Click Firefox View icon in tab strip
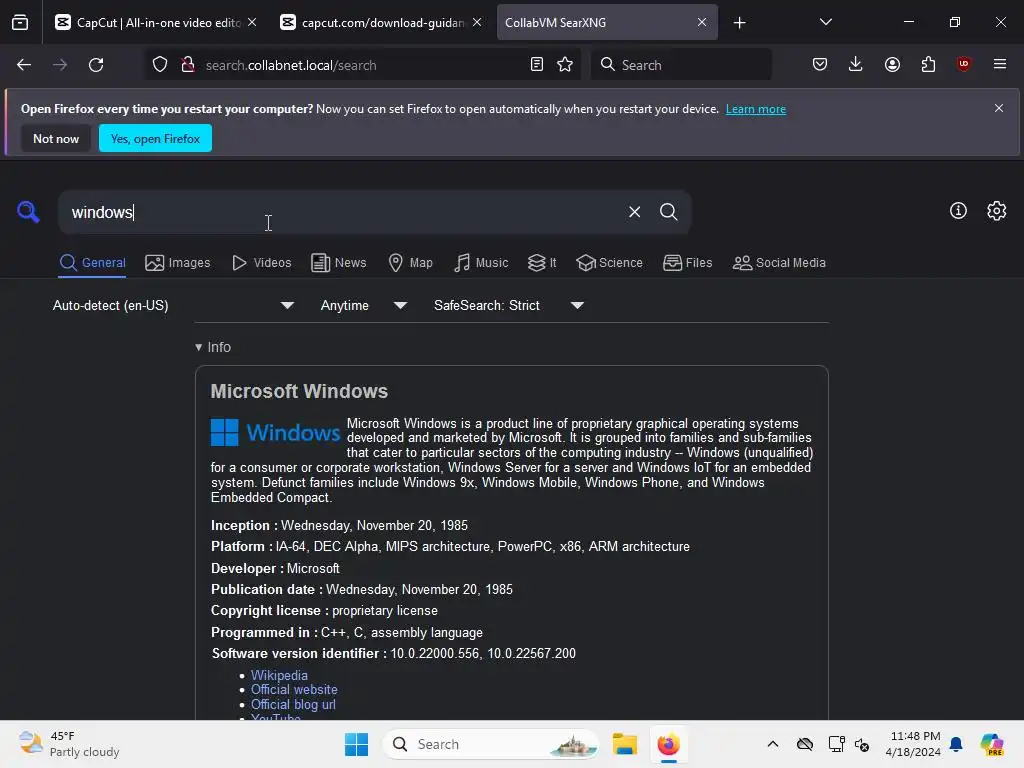This screenshot has width=1024, height=768. (x=20, y=23)
